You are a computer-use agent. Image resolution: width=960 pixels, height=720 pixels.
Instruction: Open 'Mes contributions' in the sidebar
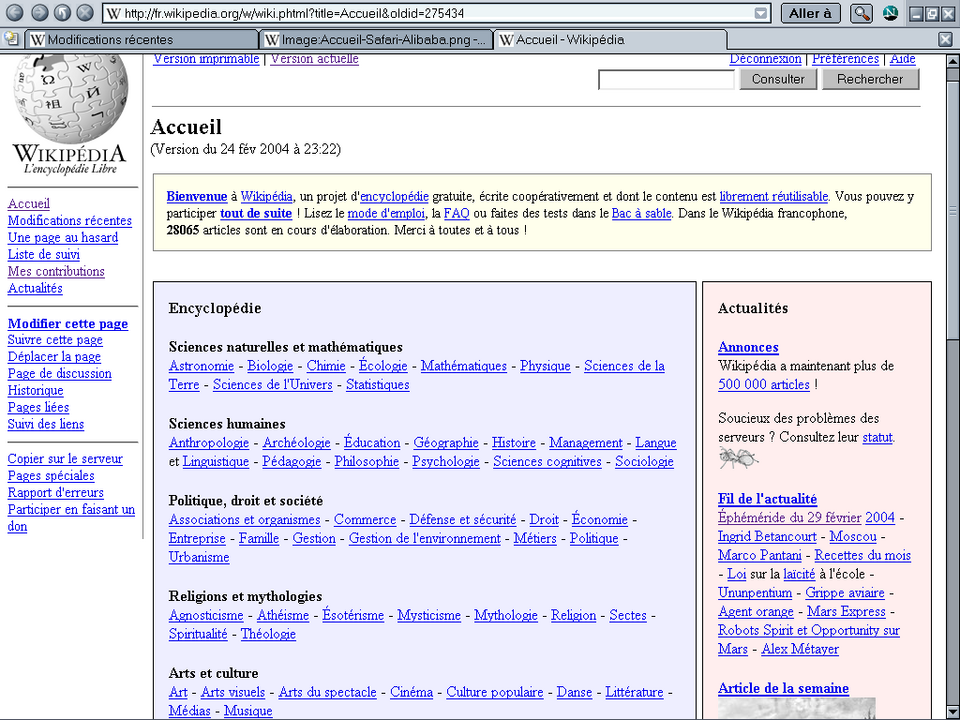point(56,271)
